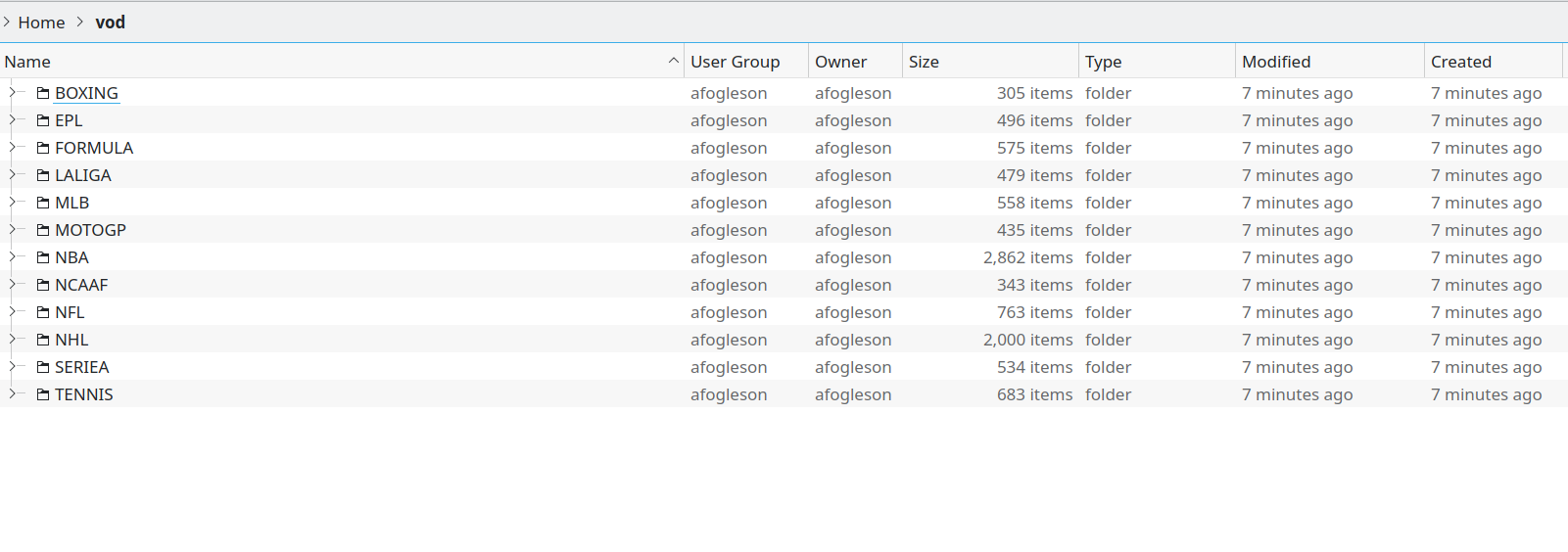Screen dimensions: 1568x552
Task: Click the '435 items' size cell
Action: tap(1035, 230)
